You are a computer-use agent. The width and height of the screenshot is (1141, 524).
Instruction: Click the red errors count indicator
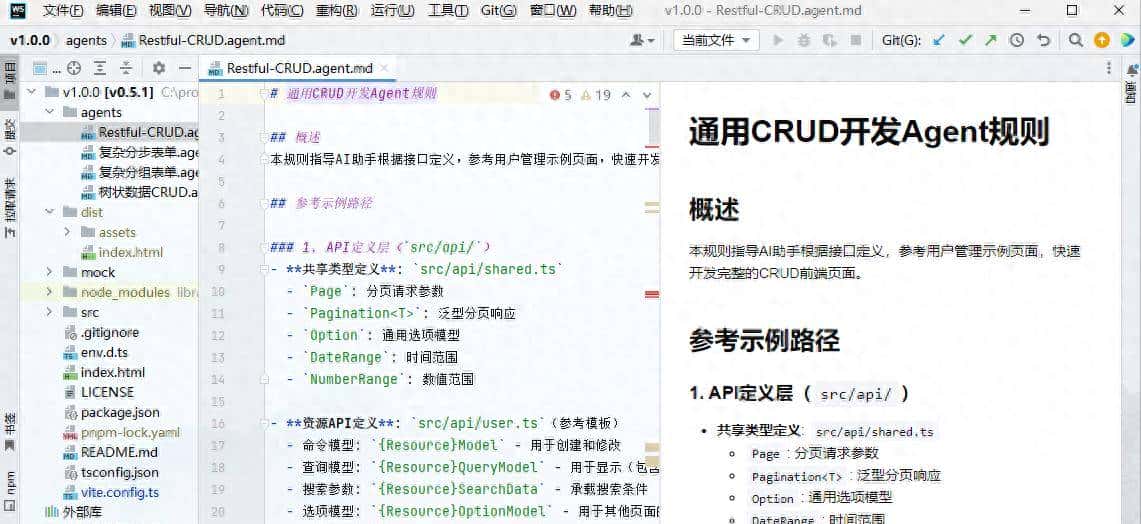561,95
